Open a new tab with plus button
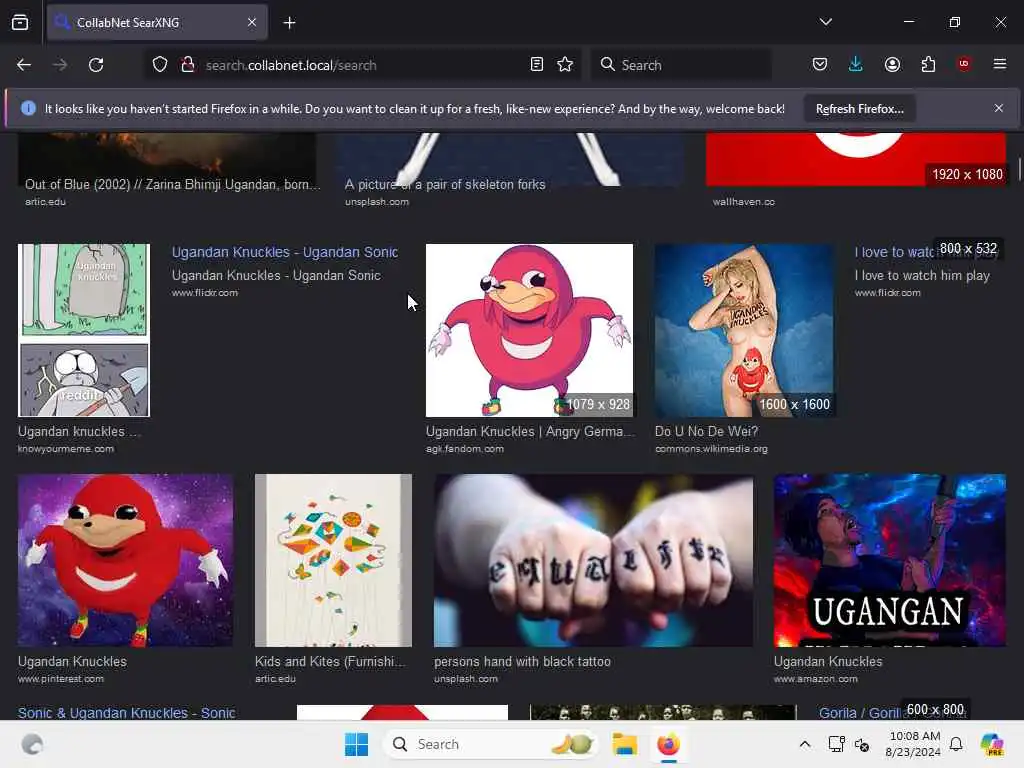1024x768 pixels. pos(289,23)
